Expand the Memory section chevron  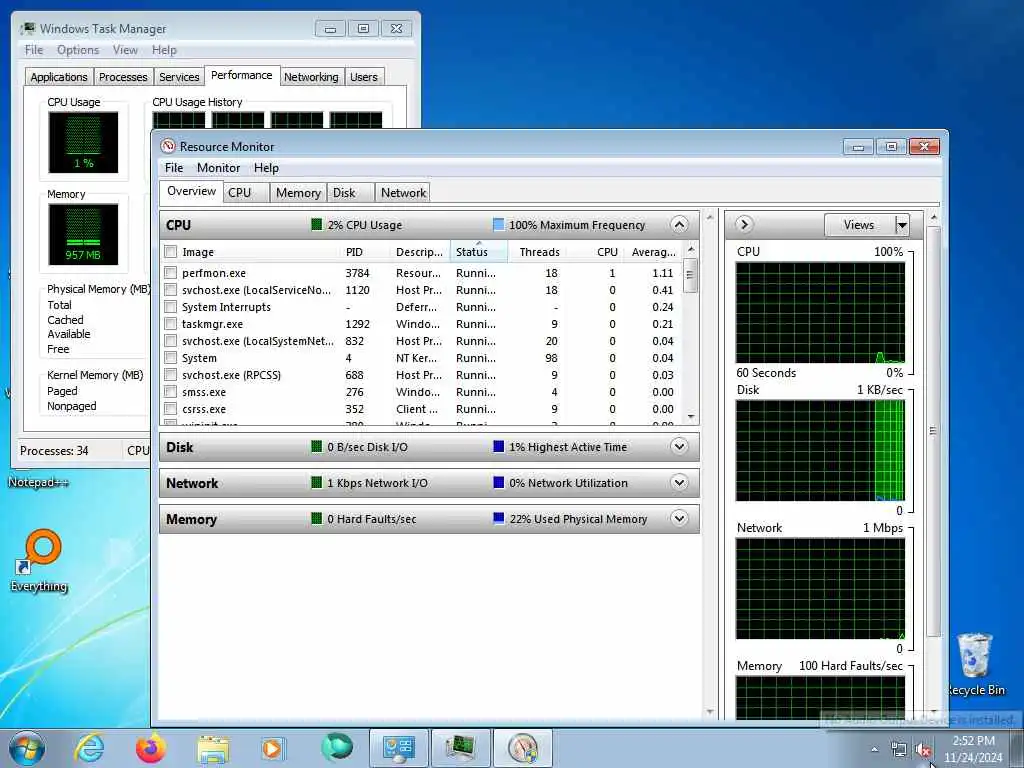coord(679,519)
